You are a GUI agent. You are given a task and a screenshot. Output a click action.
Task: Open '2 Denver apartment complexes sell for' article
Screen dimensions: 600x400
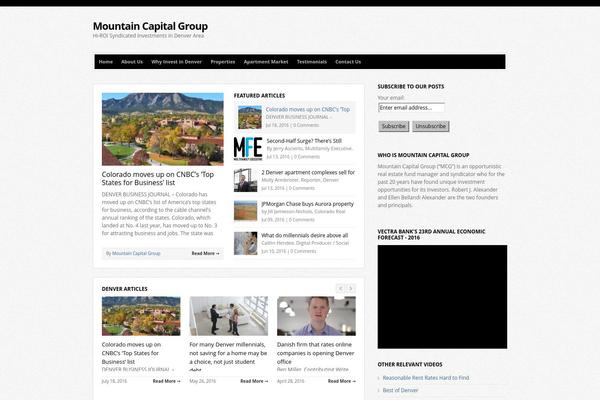308,173
